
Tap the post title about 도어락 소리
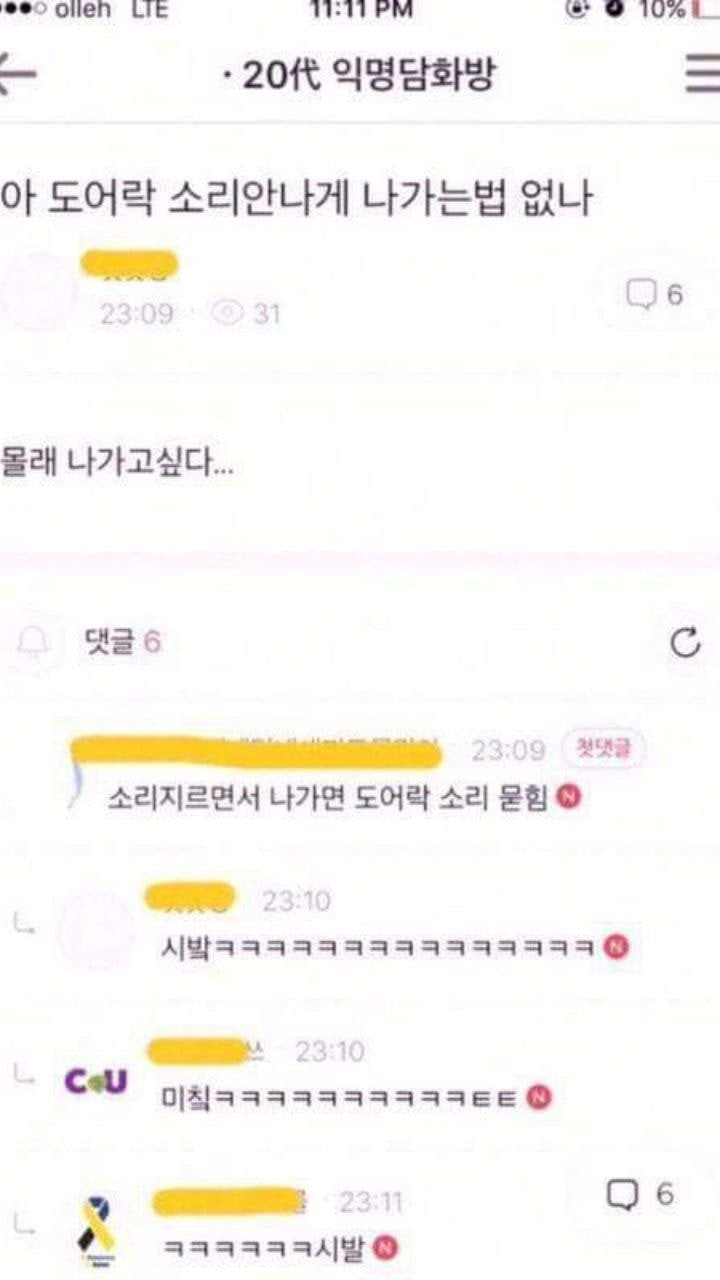click(x=297, y=199)
